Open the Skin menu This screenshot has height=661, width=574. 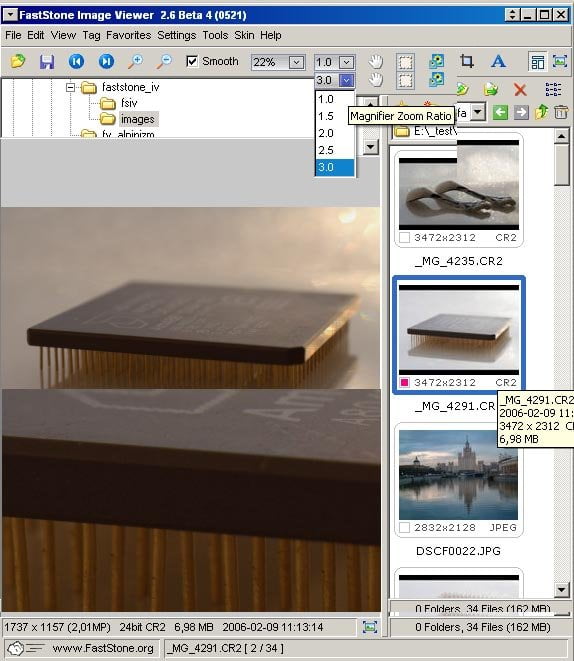(244, 35)
